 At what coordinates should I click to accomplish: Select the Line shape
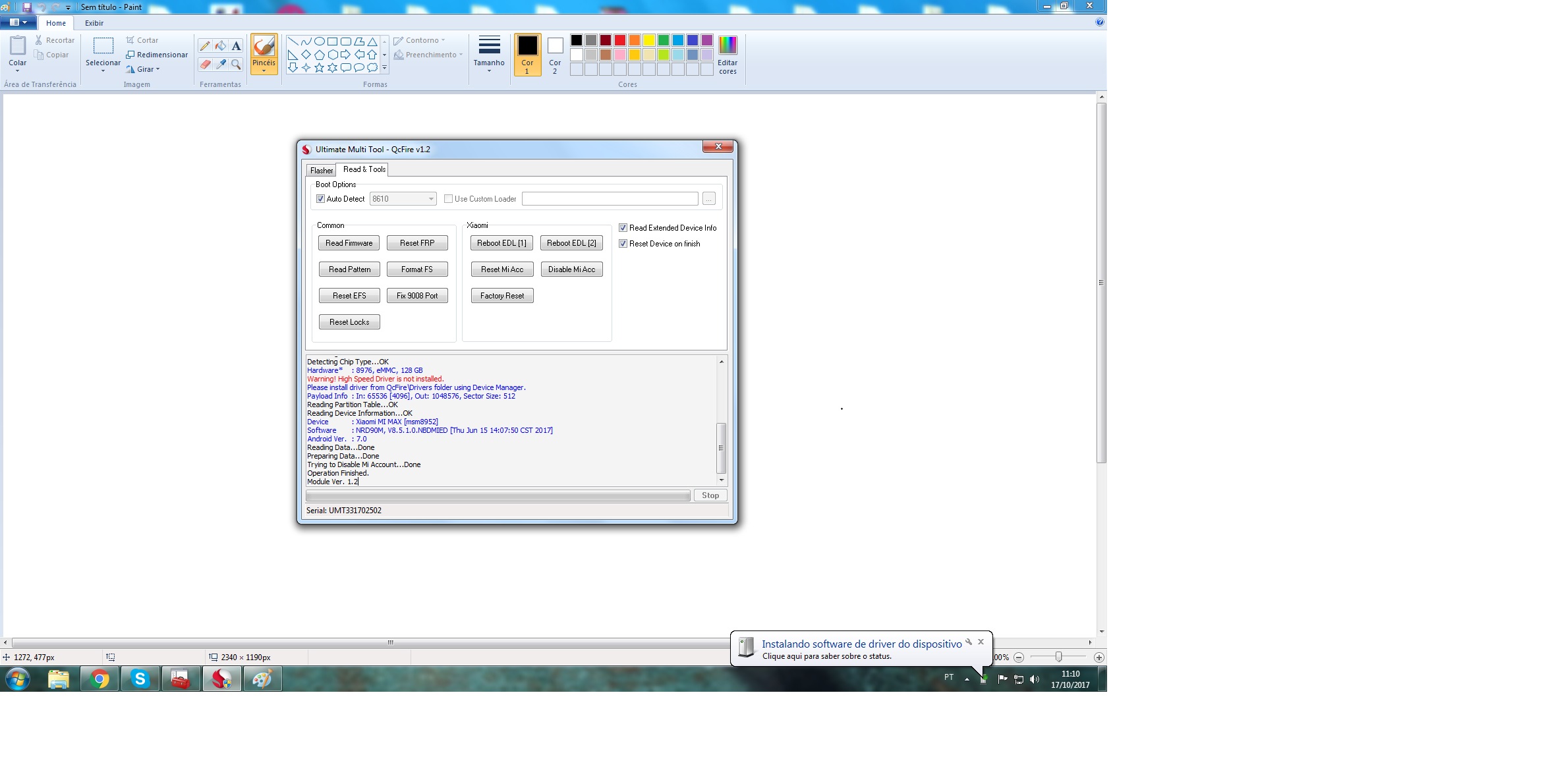click(x=293, y=42)
